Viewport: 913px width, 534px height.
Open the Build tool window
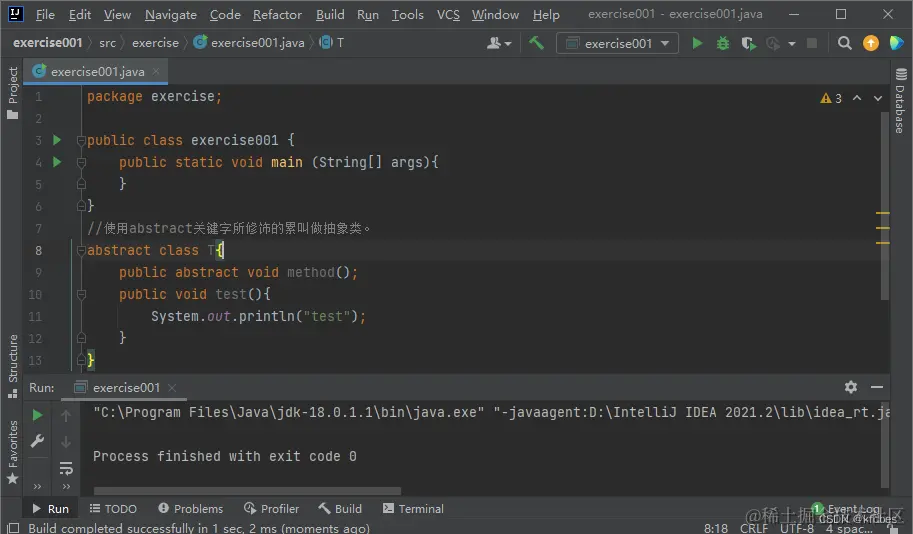click(340, 508)
